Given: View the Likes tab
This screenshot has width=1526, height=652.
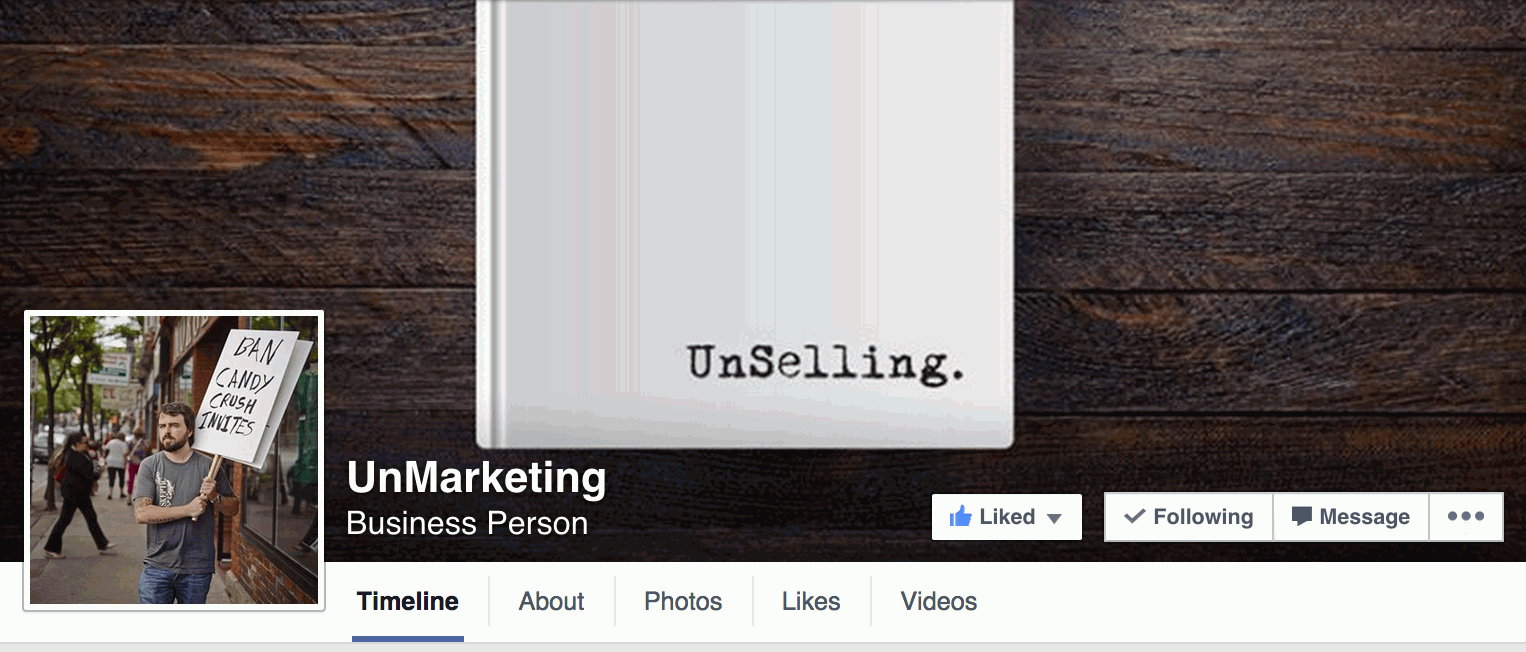Looking at the screenshot, I should click(811, 601).
